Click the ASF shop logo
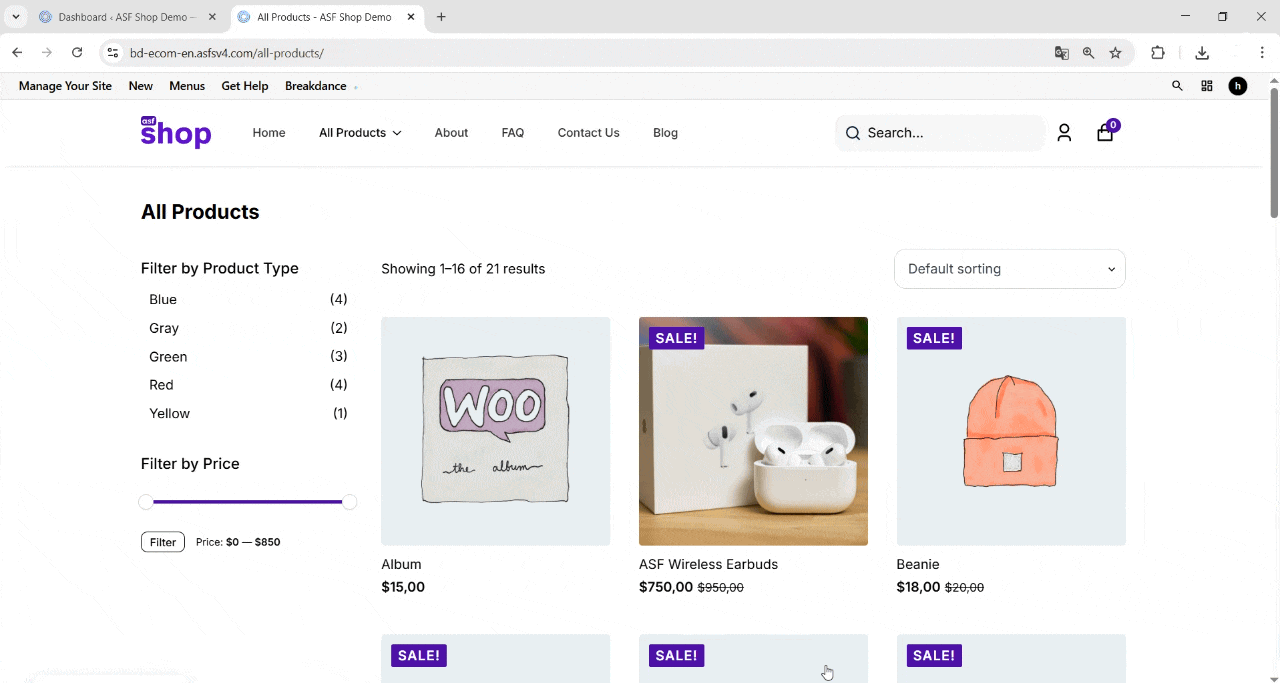The image size is (1280, 683). click(176, 132)
